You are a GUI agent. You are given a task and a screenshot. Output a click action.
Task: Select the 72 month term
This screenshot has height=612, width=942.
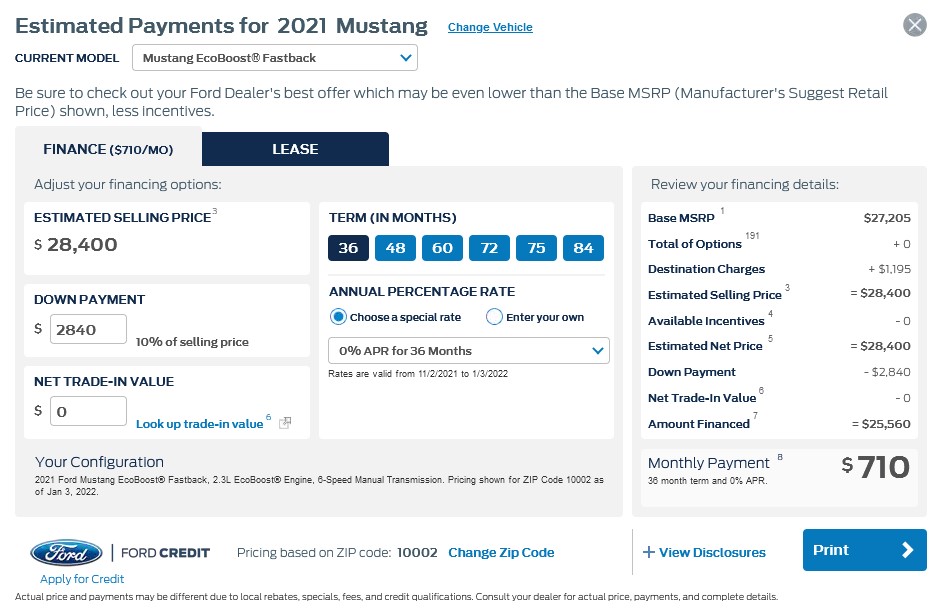[489, 248]
